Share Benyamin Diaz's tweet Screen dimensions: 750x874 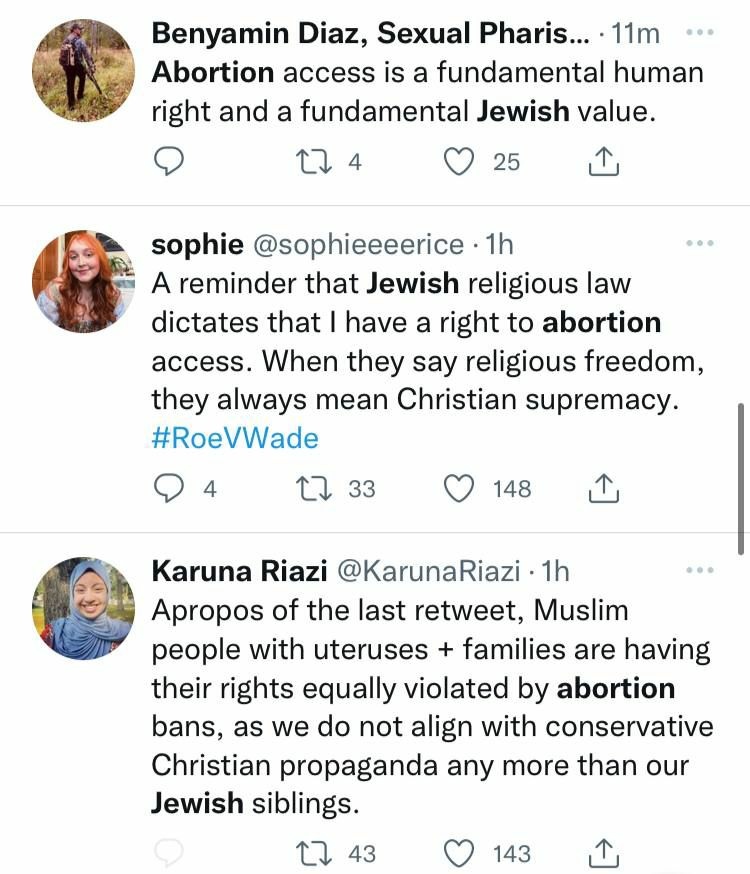click(603, 161)
